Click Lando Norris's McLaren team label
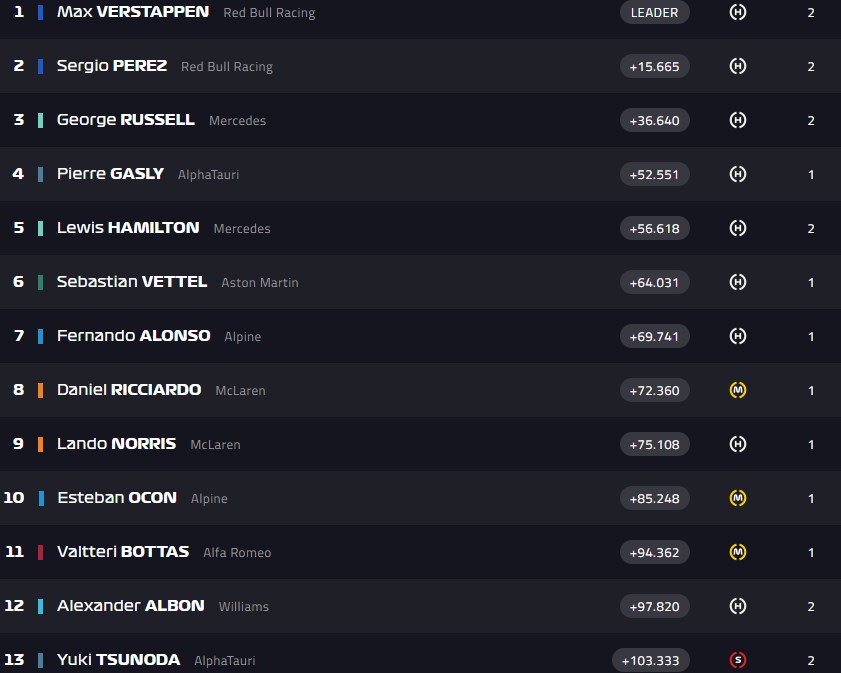 (215, 445)
